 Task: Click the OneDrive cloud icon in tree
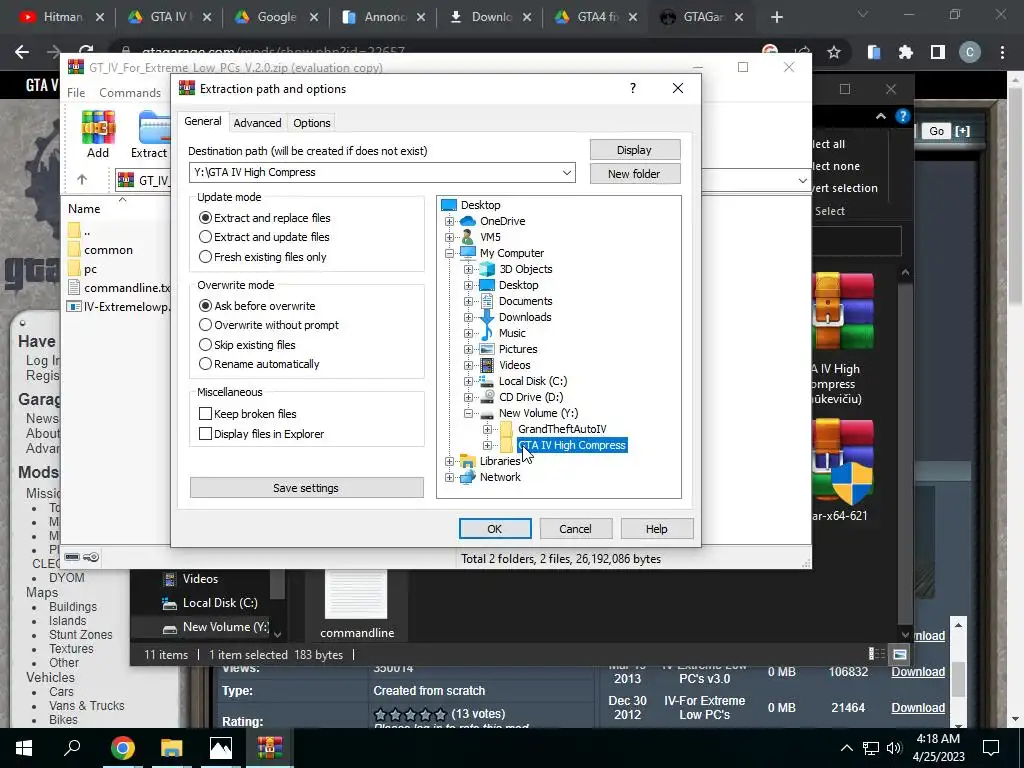coord(468,221)
